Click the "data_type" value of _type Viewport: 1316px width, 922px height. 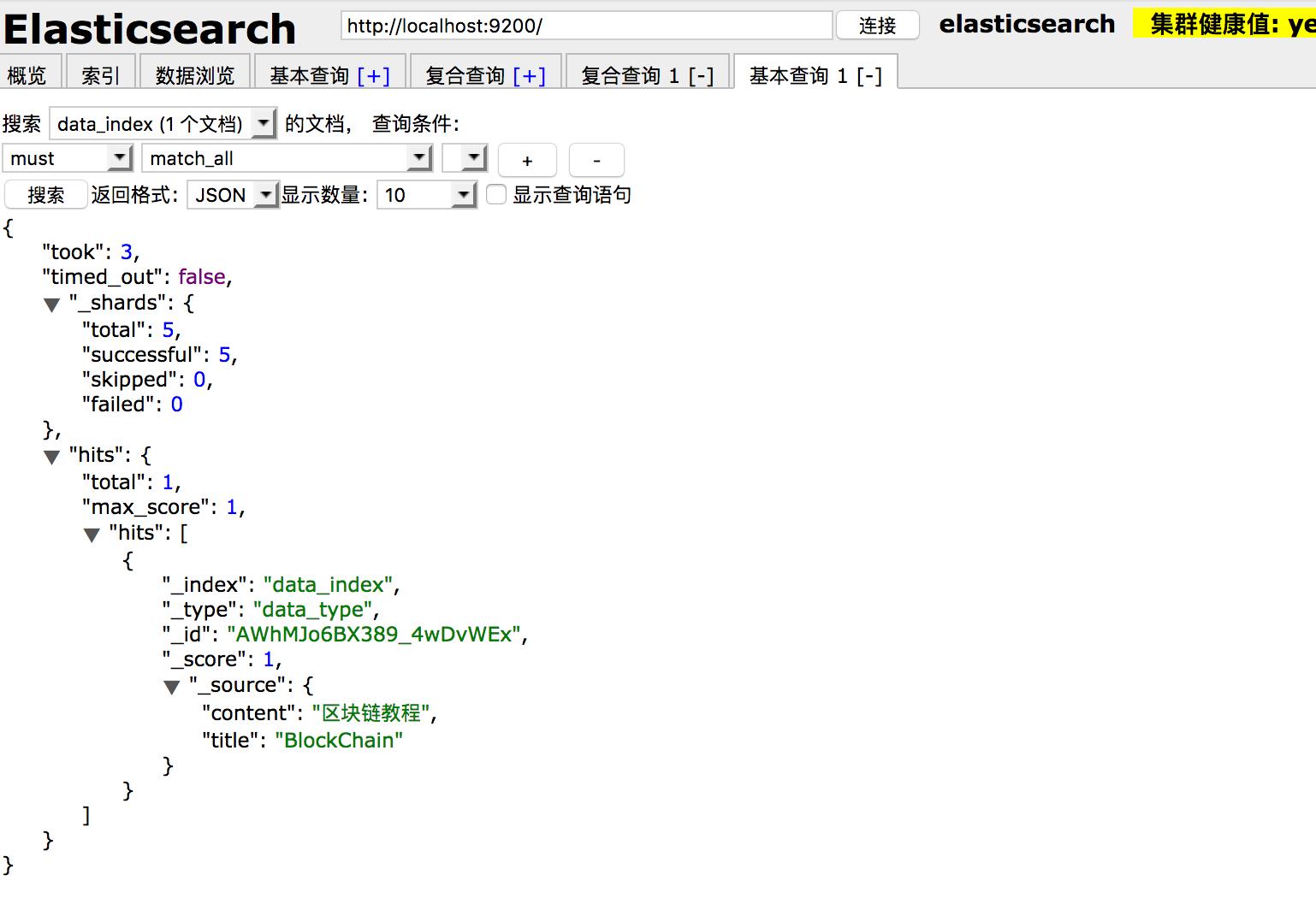(x=313, y=610)
